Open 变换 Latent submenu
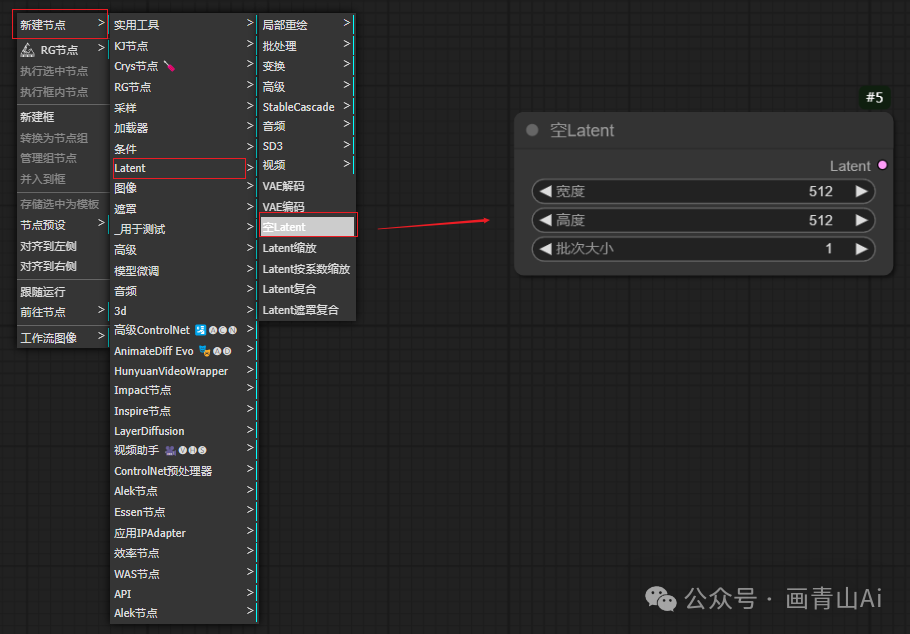 pyautogui.click(x=306, y=66)
